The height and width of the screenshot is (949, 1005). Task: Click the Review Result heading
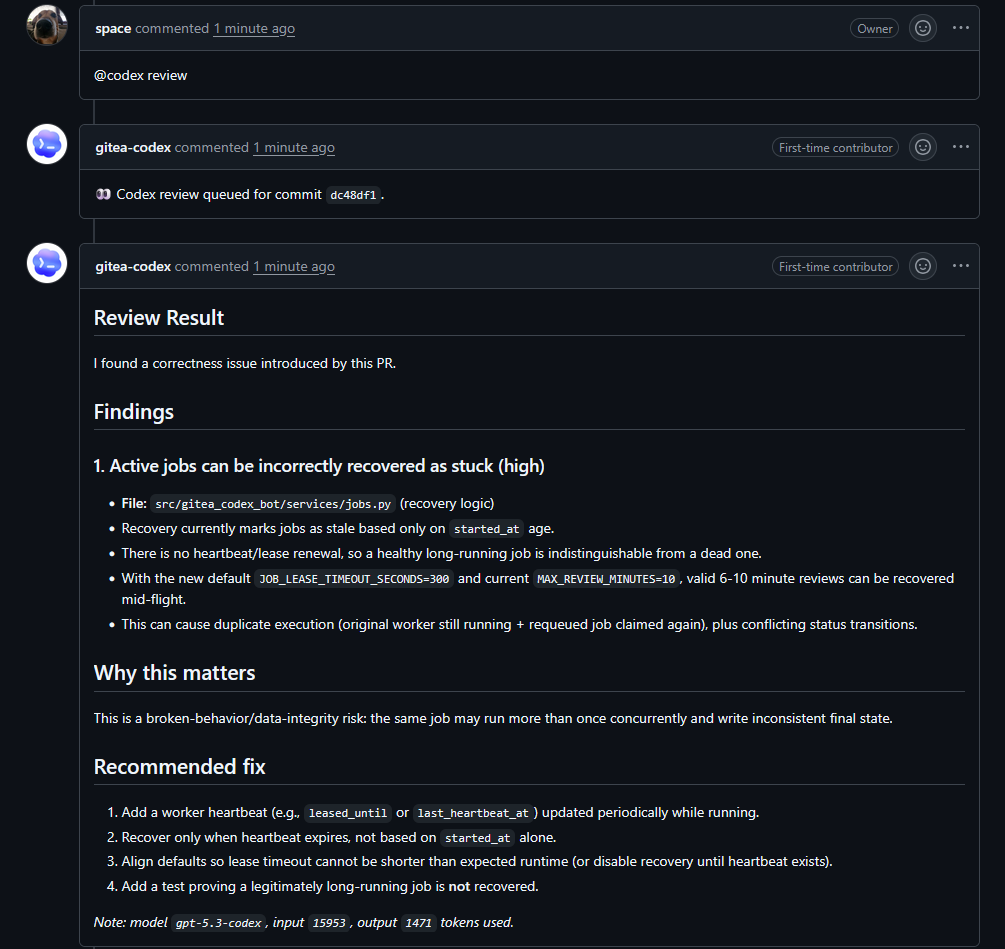tap(158, 318)
